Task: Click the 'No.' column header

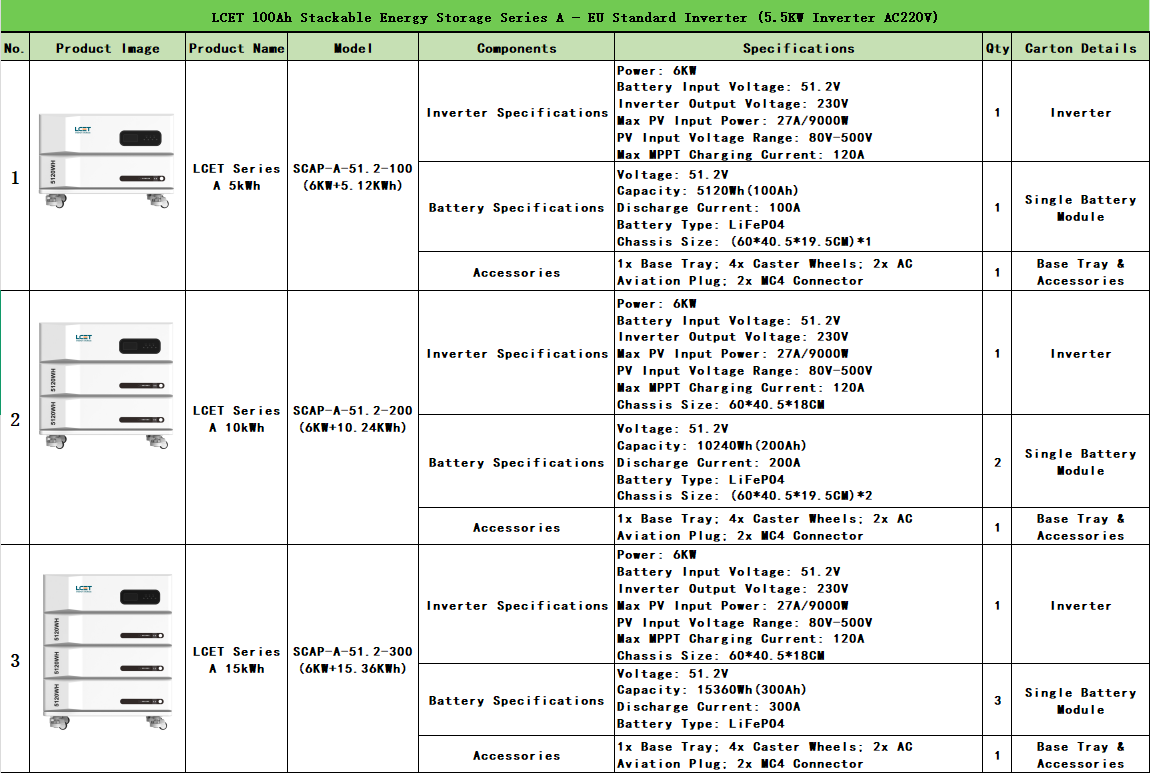Action: (x=14, y=48)
